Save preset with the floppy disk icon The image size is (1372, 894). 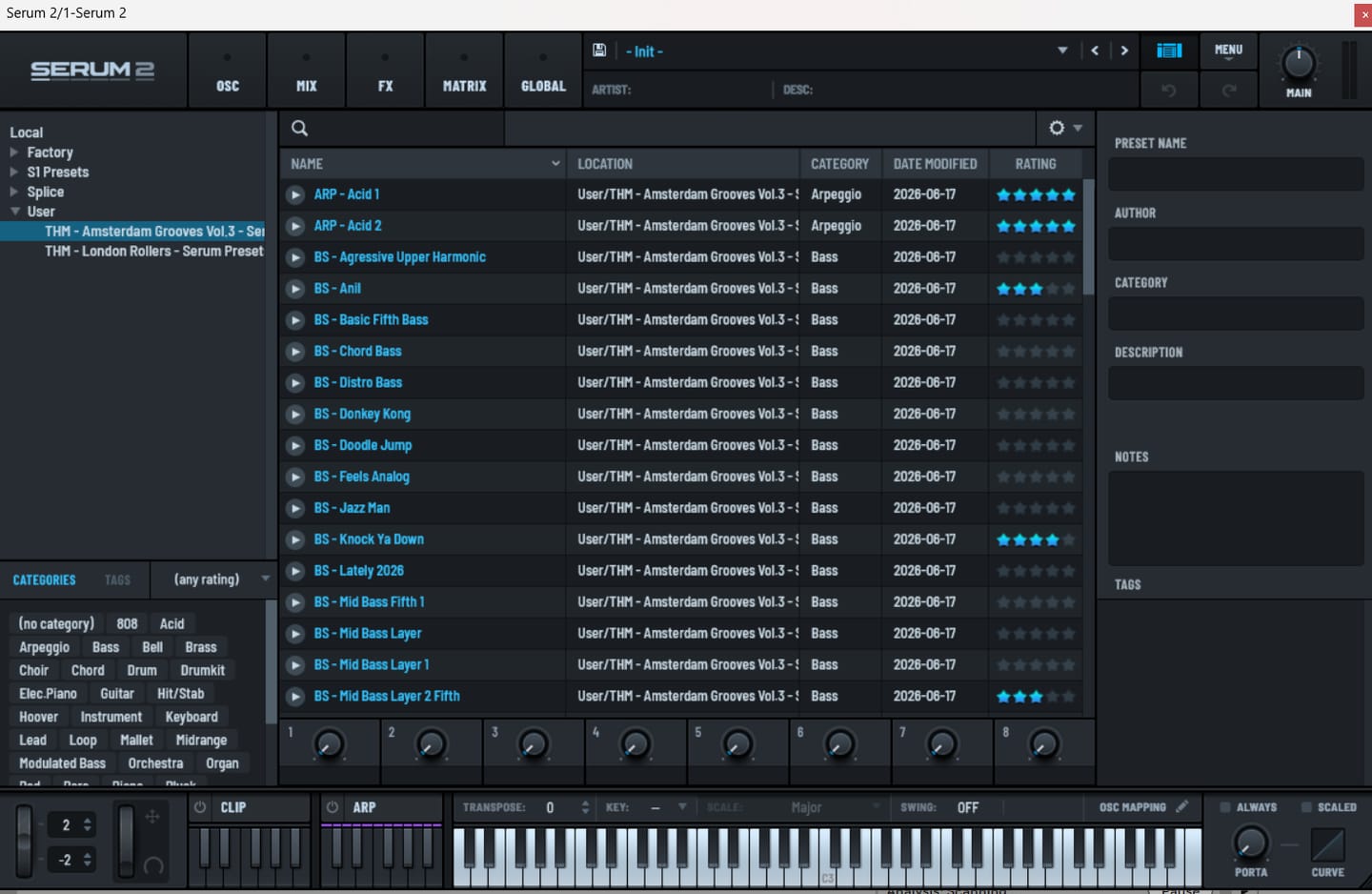(599, 51)
